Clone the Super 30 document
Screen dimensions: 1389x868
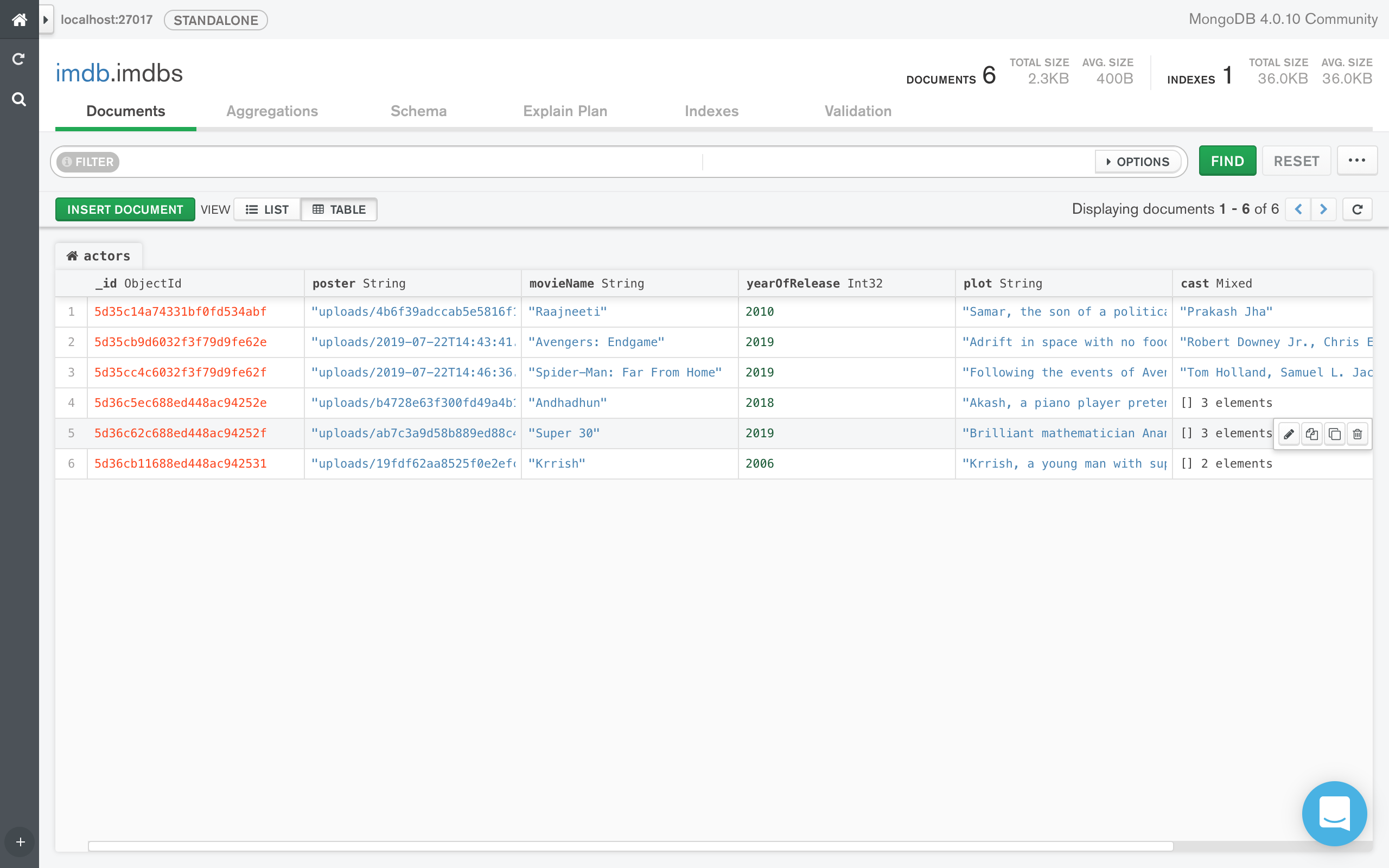pyautogui.click(x=1335, y=434)
